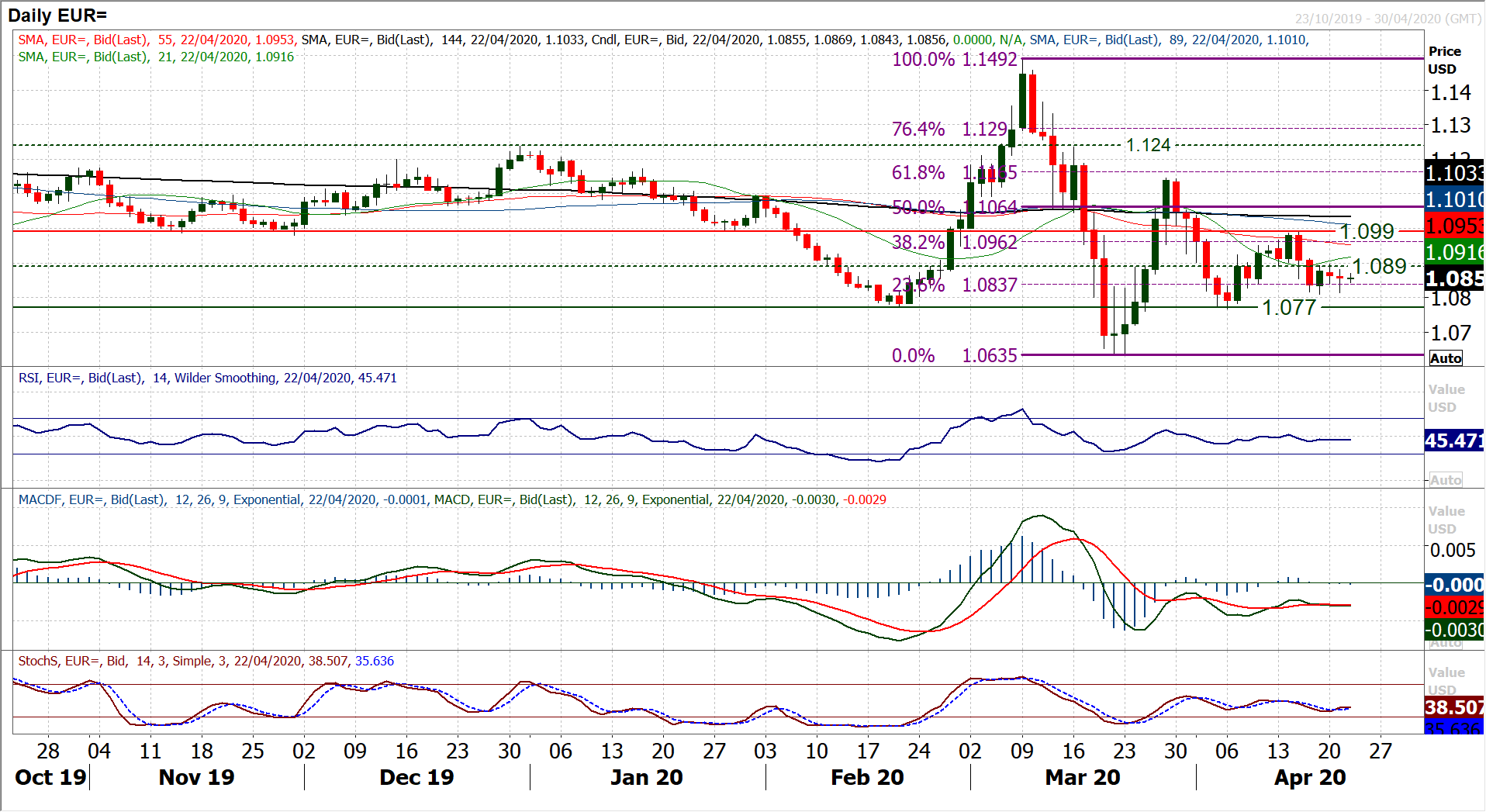1486x812 pixels.
Task: Click the Auto scale button in price pane
Action: pyautogui.click(x=1446, y=358)
